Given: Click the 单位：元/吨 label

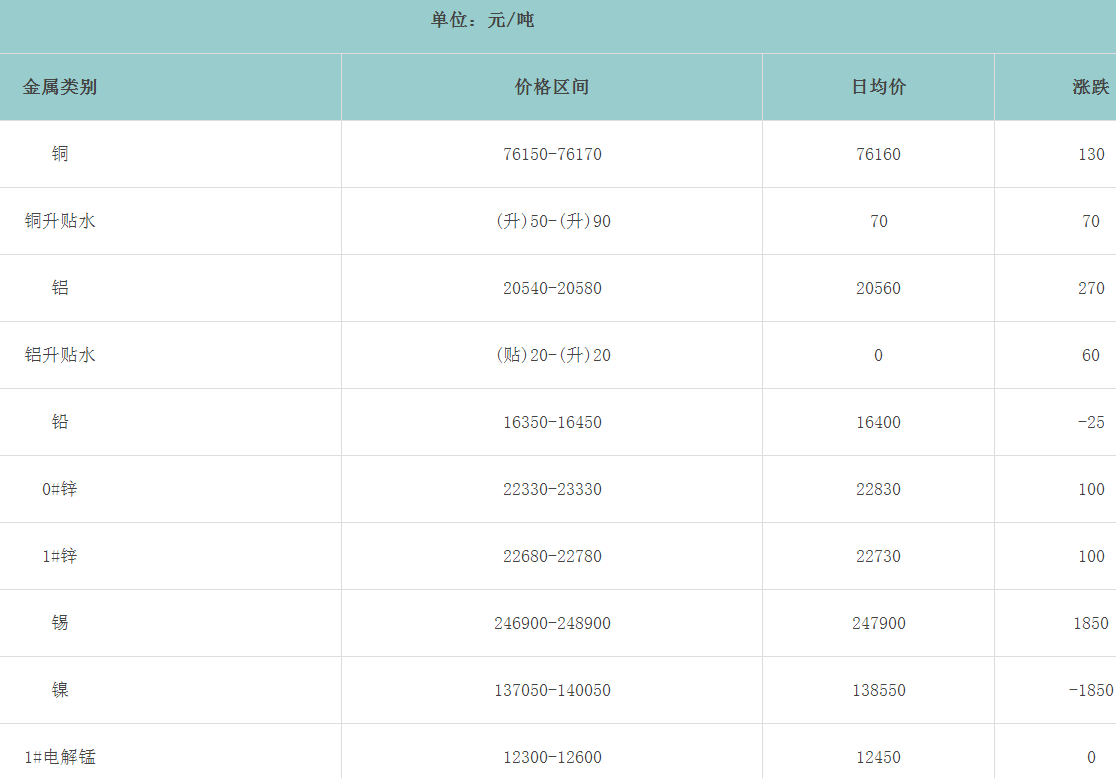Looking at the screenshot, I should click(x=482, y=20).
